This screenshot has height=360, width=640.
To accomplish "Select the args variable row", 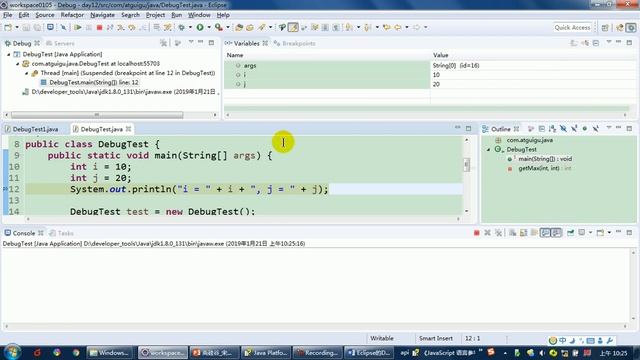I will [x=430, y=65].
